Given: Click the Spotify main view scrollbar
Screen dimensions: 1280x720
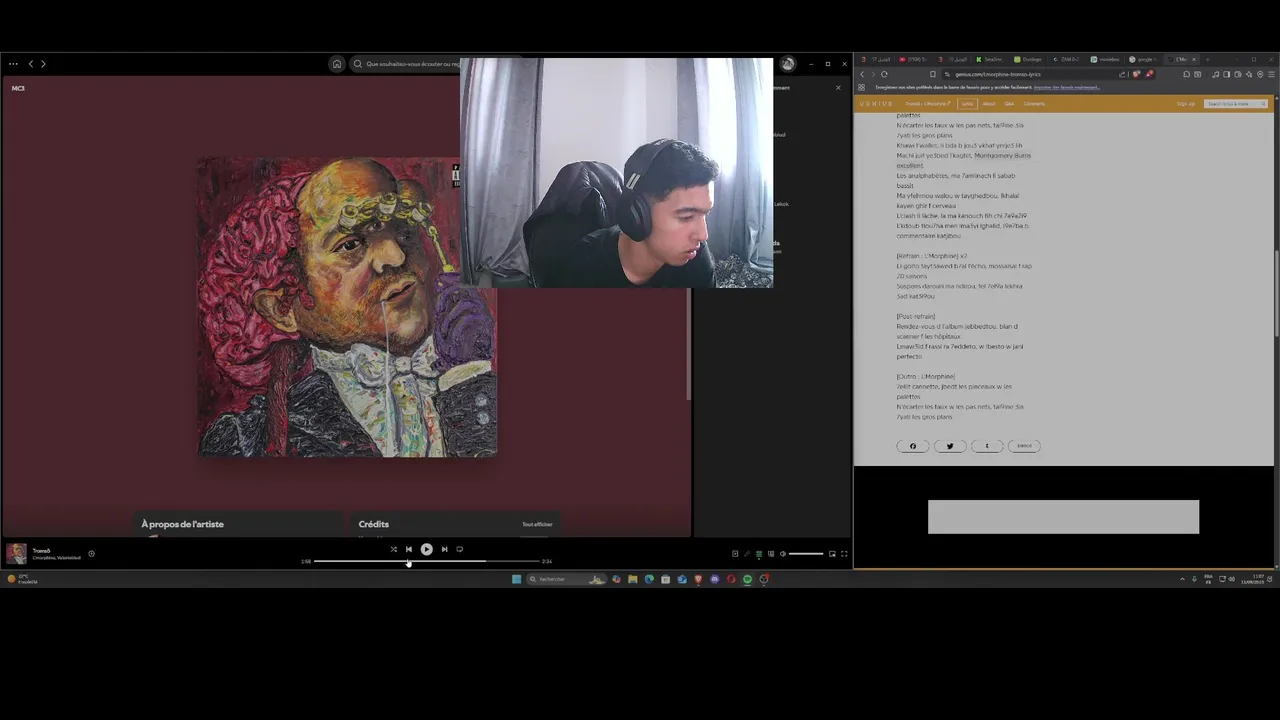Looking at the screenshot, I should coord(689,345).
